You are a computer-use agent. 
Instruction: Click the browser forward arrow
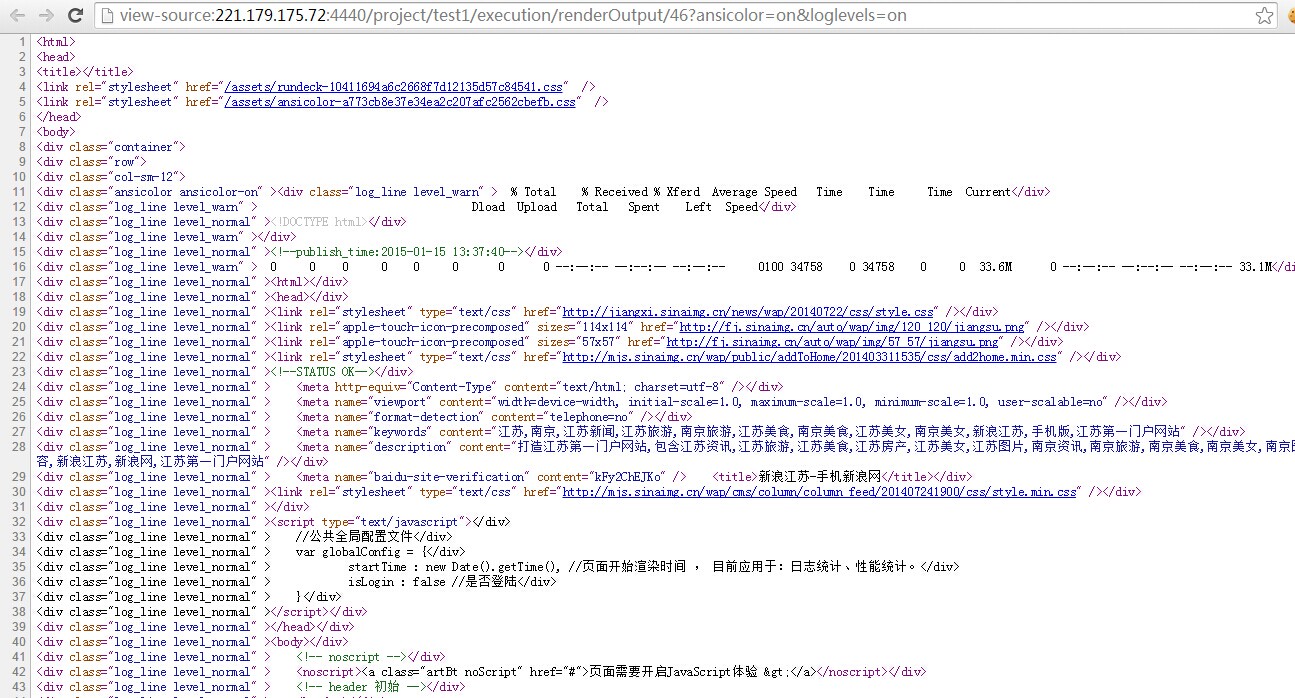coord(46,15)
